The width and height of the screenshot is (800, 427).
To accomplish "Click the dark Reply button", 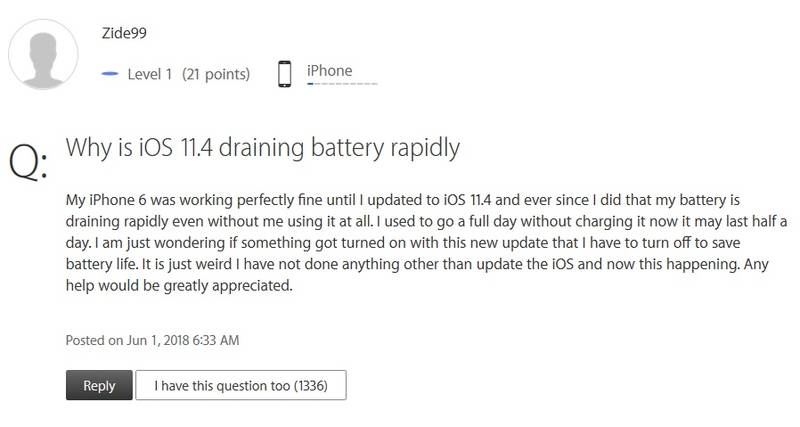I will point(99,385).
